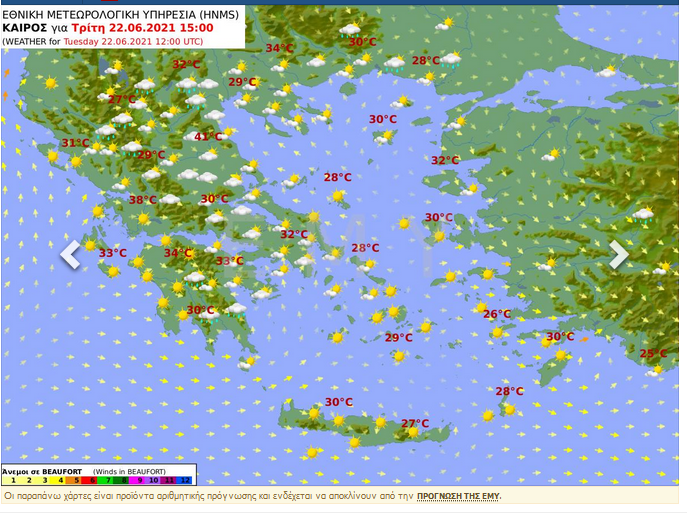
Task: Select the 25°C label at the far right
Action: pos(653,354)
